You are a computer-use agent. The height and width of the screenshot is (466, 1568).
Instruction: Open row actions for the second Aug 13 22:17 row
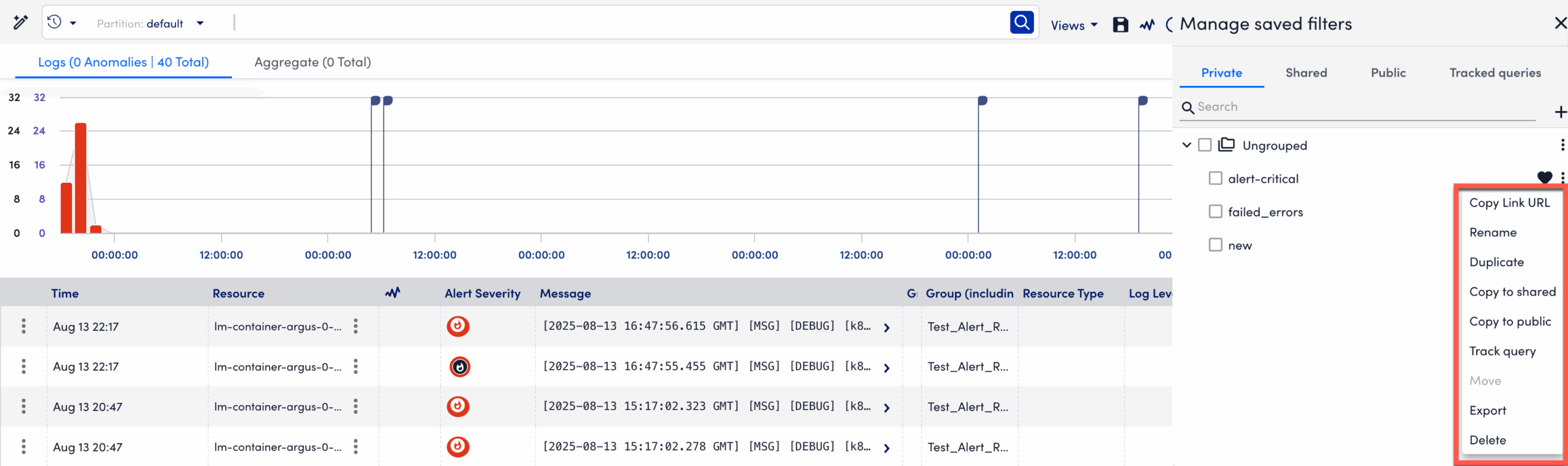click(x=24, y=366)
